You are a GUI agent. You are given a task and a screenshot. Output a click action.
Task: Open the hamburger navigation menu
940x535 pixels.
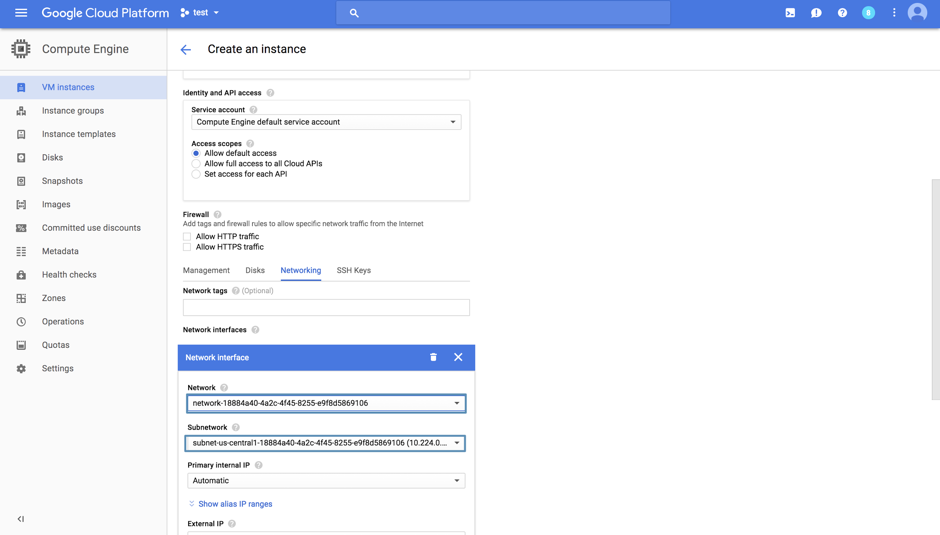click(x=21, y=13)
